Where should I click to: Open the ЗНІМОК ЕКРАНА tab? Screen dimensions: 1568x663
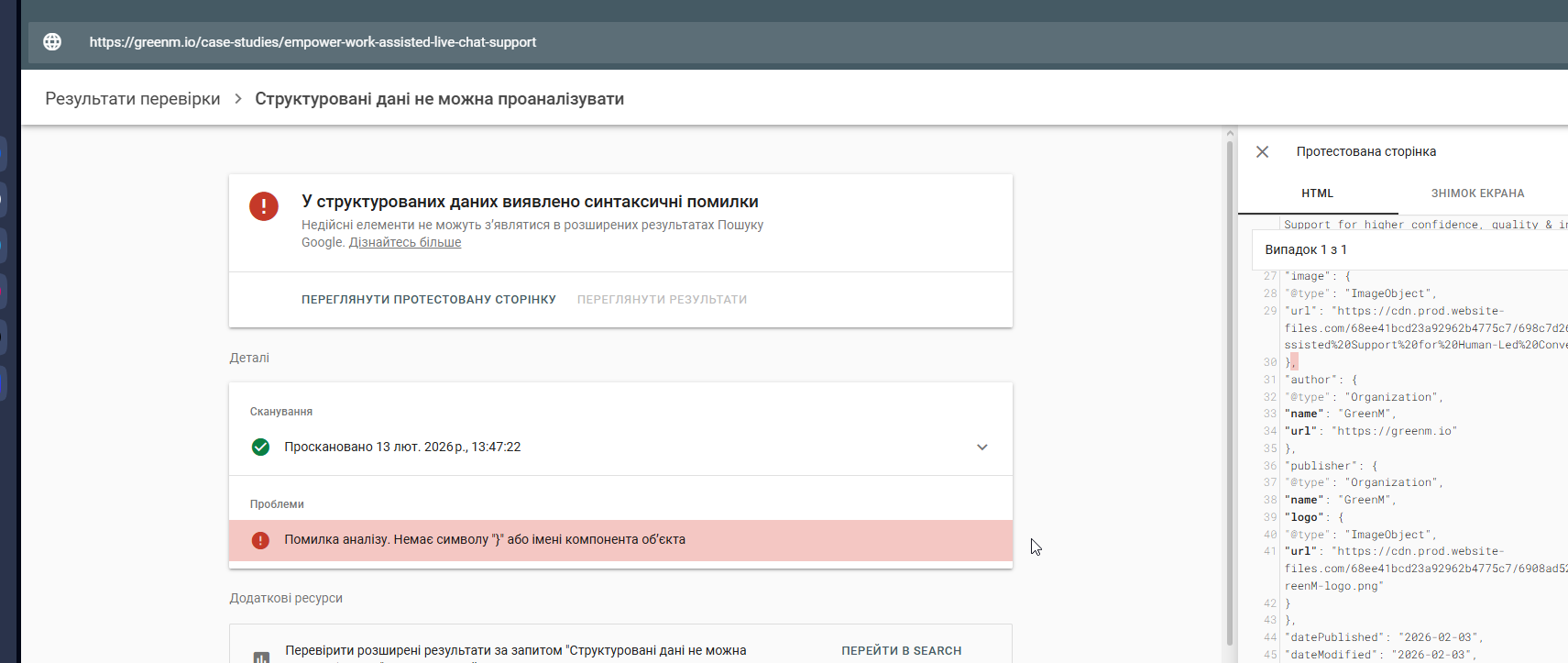1477,193
